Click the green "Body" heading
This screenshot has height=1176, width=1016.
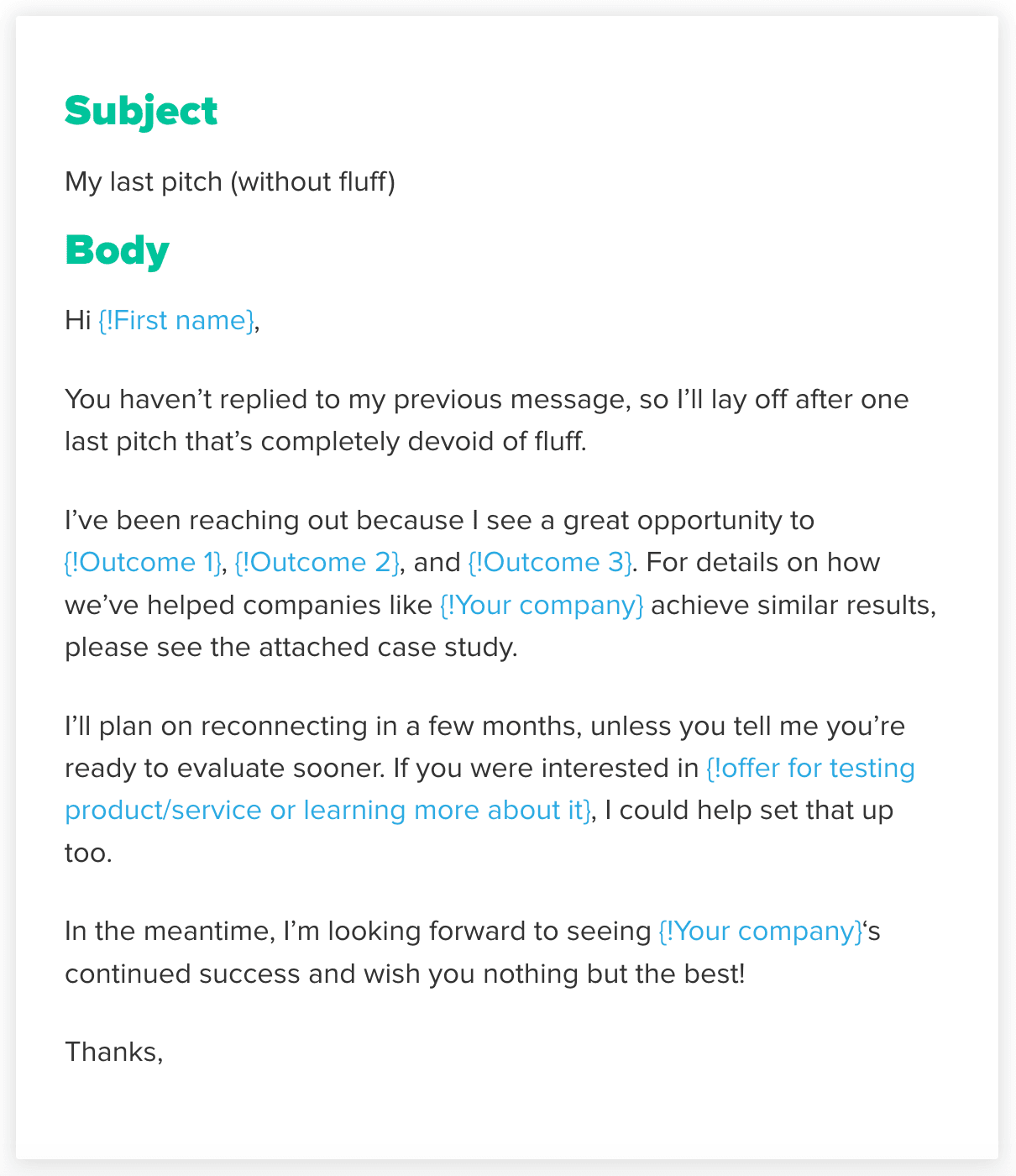(118, 251)
